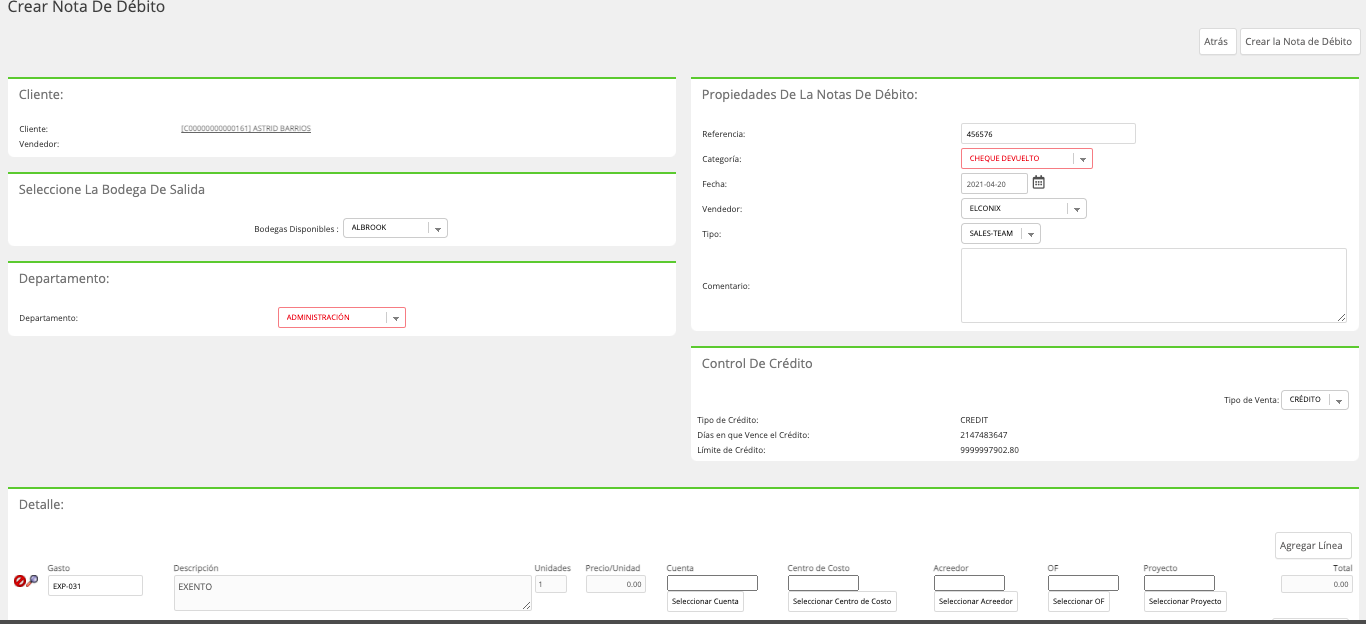Click the CREDIT value beside Tipo de Crédito

[x=974, y=420]
